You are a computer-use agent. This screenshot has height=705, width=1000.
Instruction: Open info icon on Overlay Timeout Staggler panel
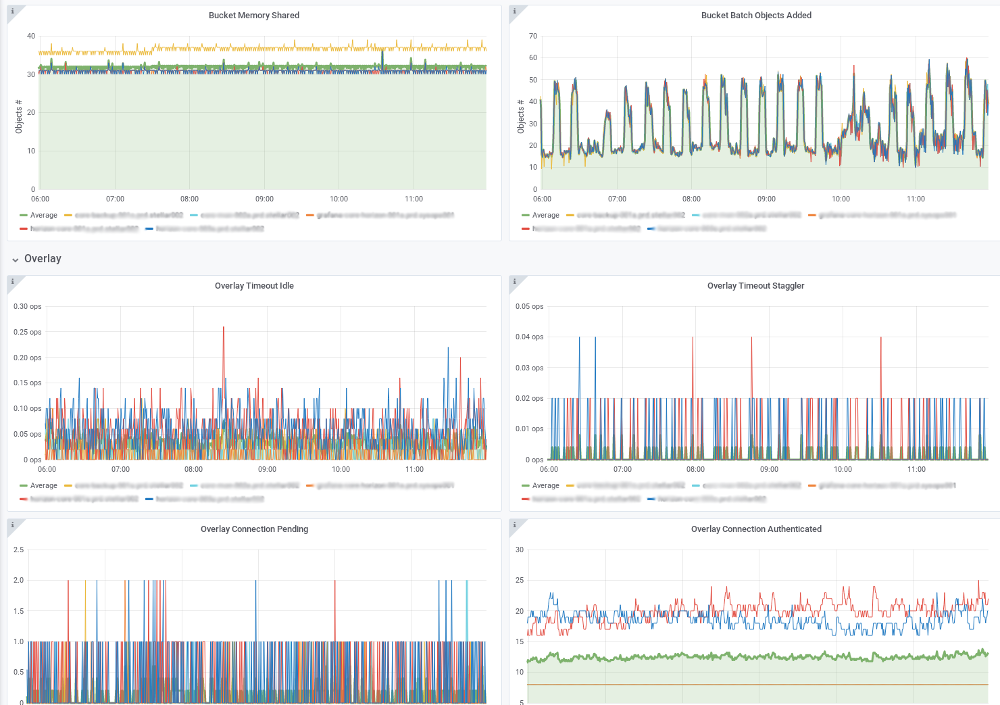[515, 281]
